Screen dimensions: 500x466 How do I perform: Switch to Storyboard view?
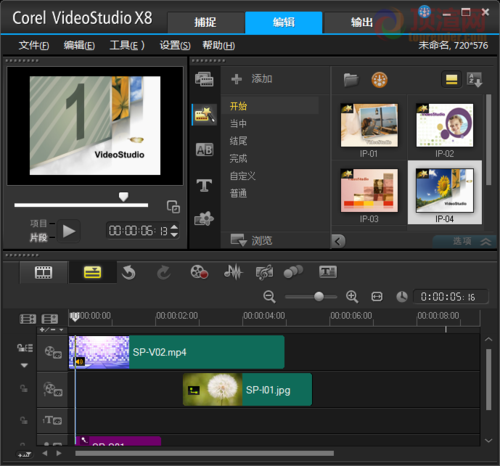click(43, 272)
